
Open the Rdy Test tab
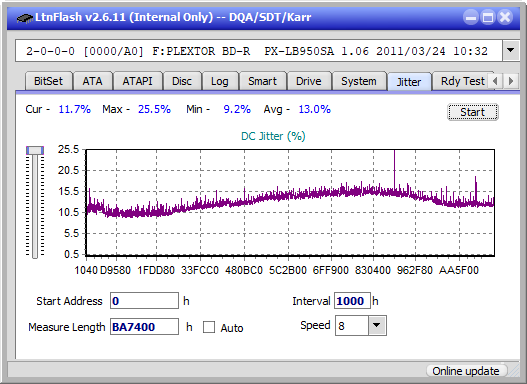pos(462,81)
